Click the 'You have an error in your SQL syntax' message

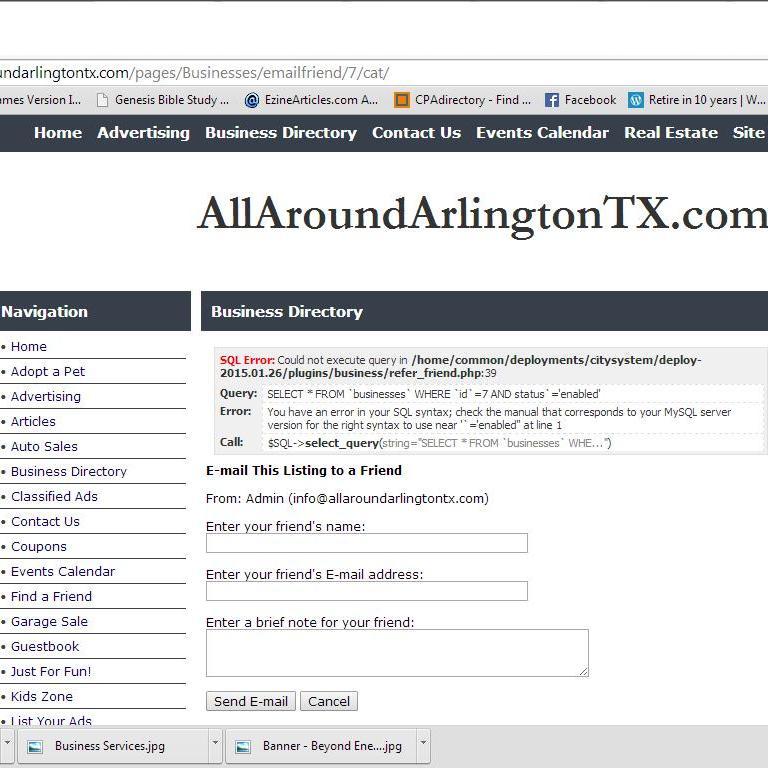499,419
